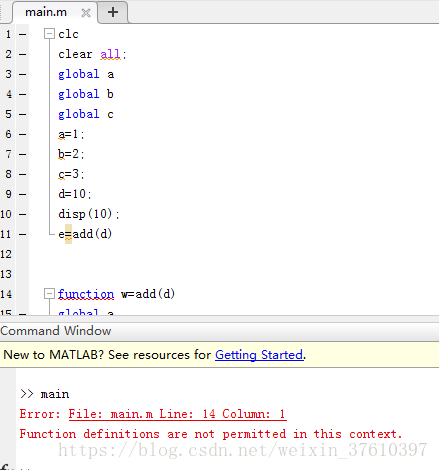Image resolution: width=439 pixels, height=470 pixels.
Task: Click the 'b=2;' statement
Action: (71, 154)
